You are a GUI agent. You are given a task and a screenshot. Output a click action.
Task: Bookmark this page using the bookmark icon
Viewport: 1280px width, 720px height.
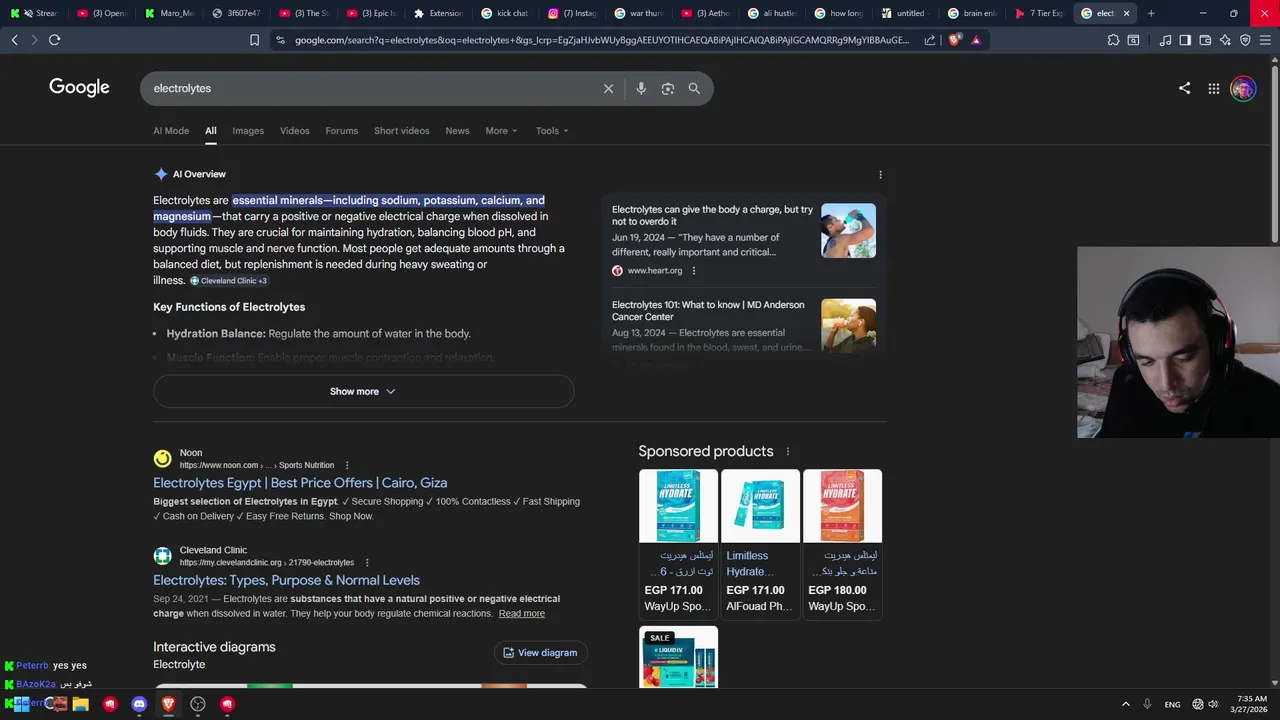pyautogui.click(x=254, y=40)
